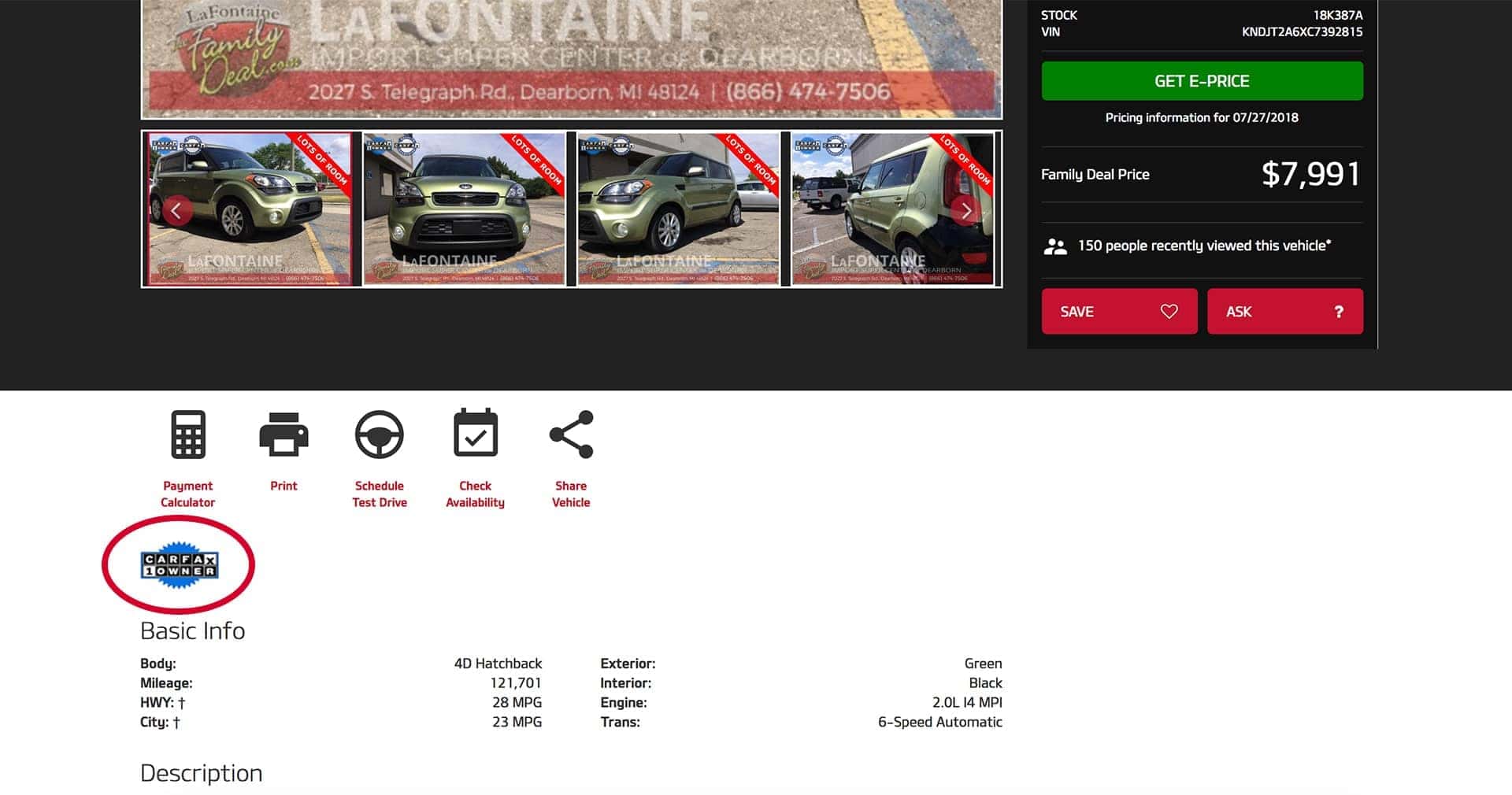Screen dimensions: 1512x795
Task: Open the Payment Calculator icon
Action: [188, 434]
